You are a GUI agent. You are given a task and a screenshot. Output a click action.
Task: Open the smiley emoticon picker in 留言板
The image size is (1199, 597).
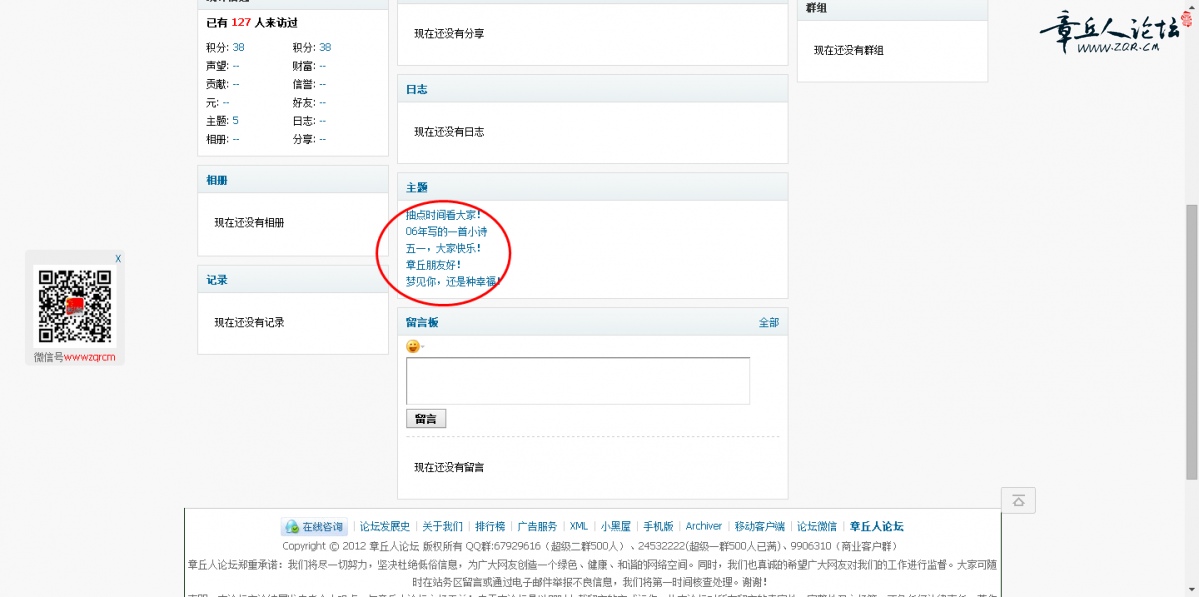point(414,346)
